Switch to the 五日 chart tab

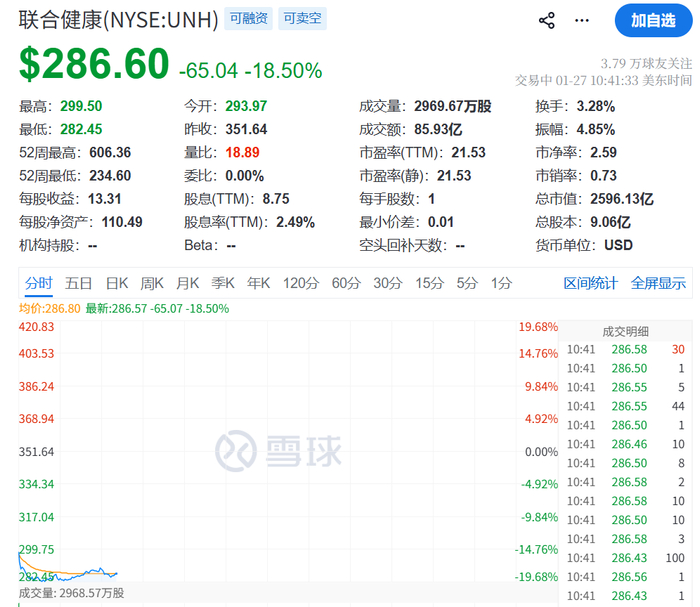[x=79, y=283]
